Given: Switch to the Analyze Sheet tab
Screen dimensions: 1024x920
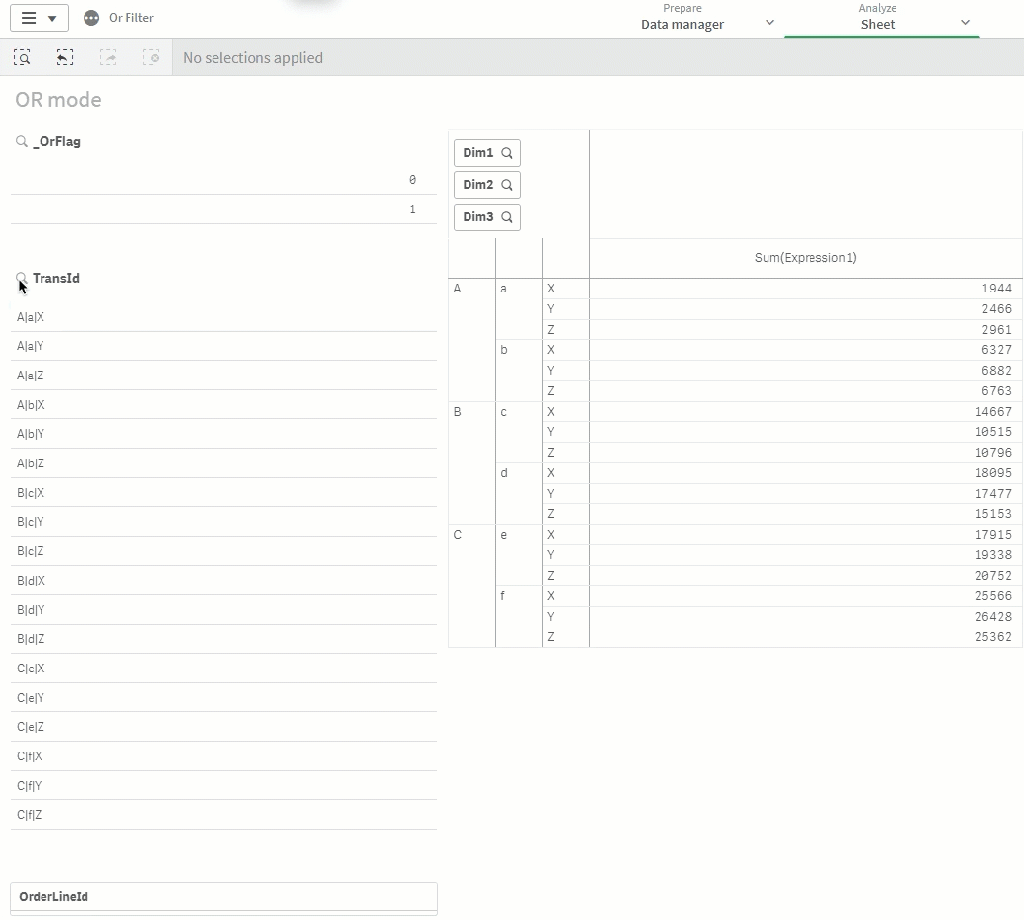Looking at the screenshot, I should 877,18.
